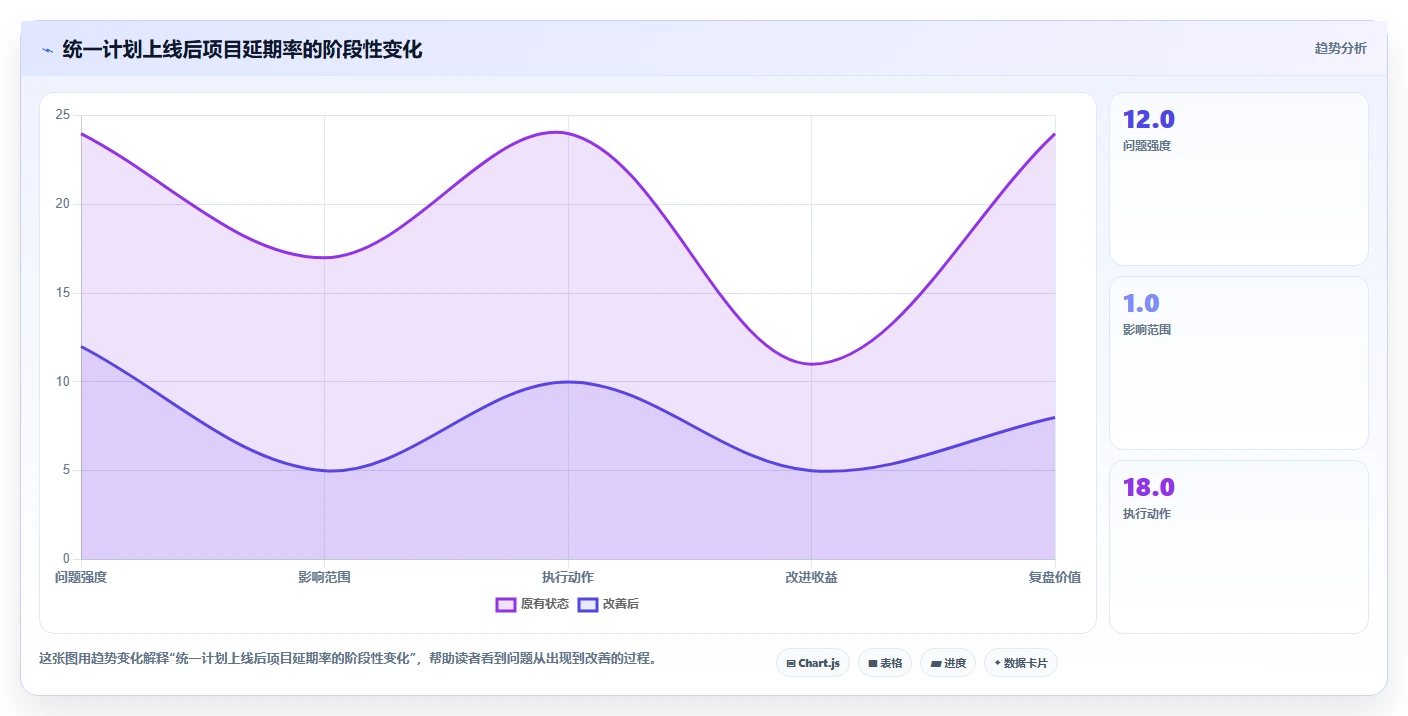Open the 1.0 影响范围 data card

(x=1238, y=363)
